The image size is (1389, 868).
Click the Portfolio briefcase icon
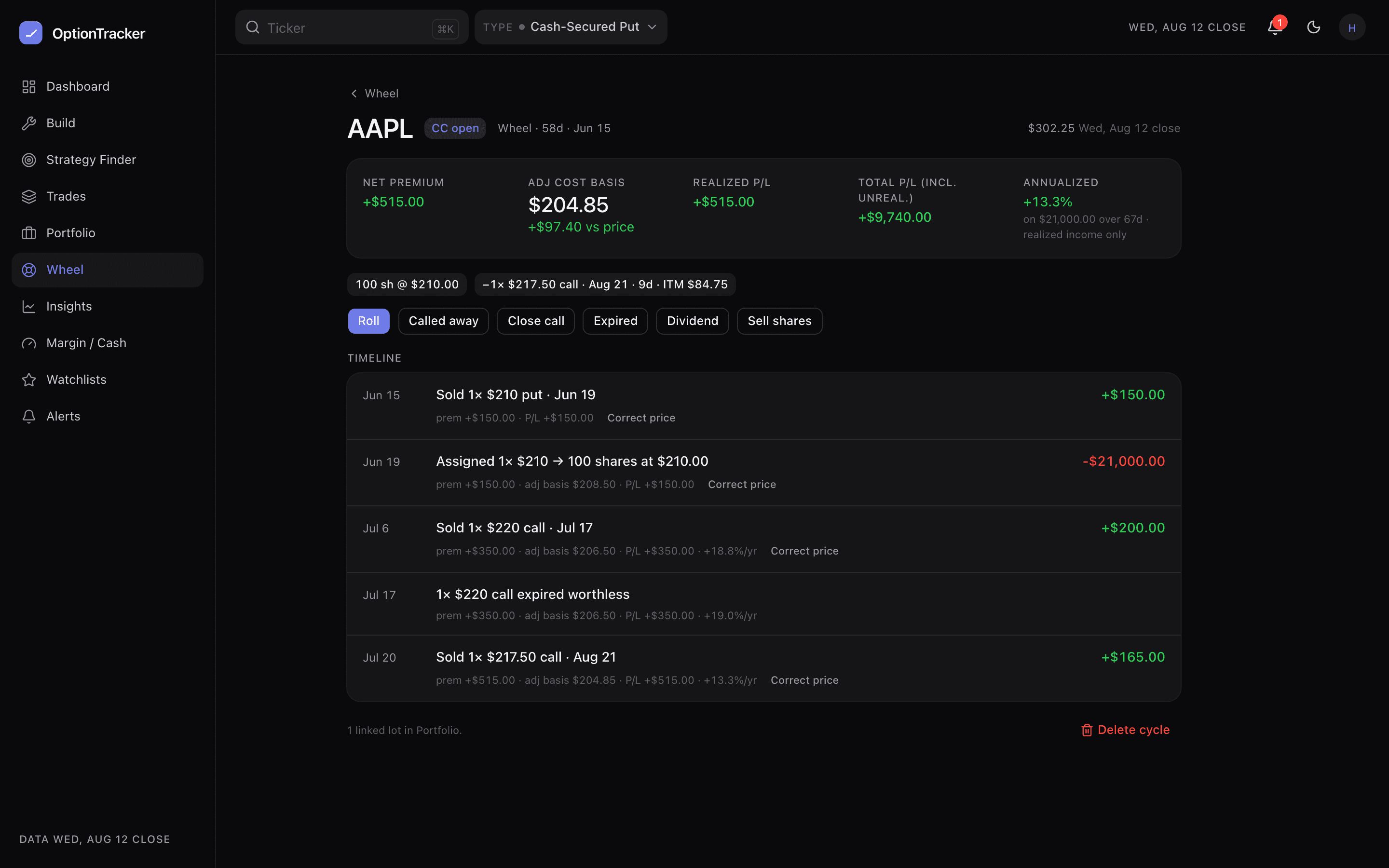pos(29,233)
